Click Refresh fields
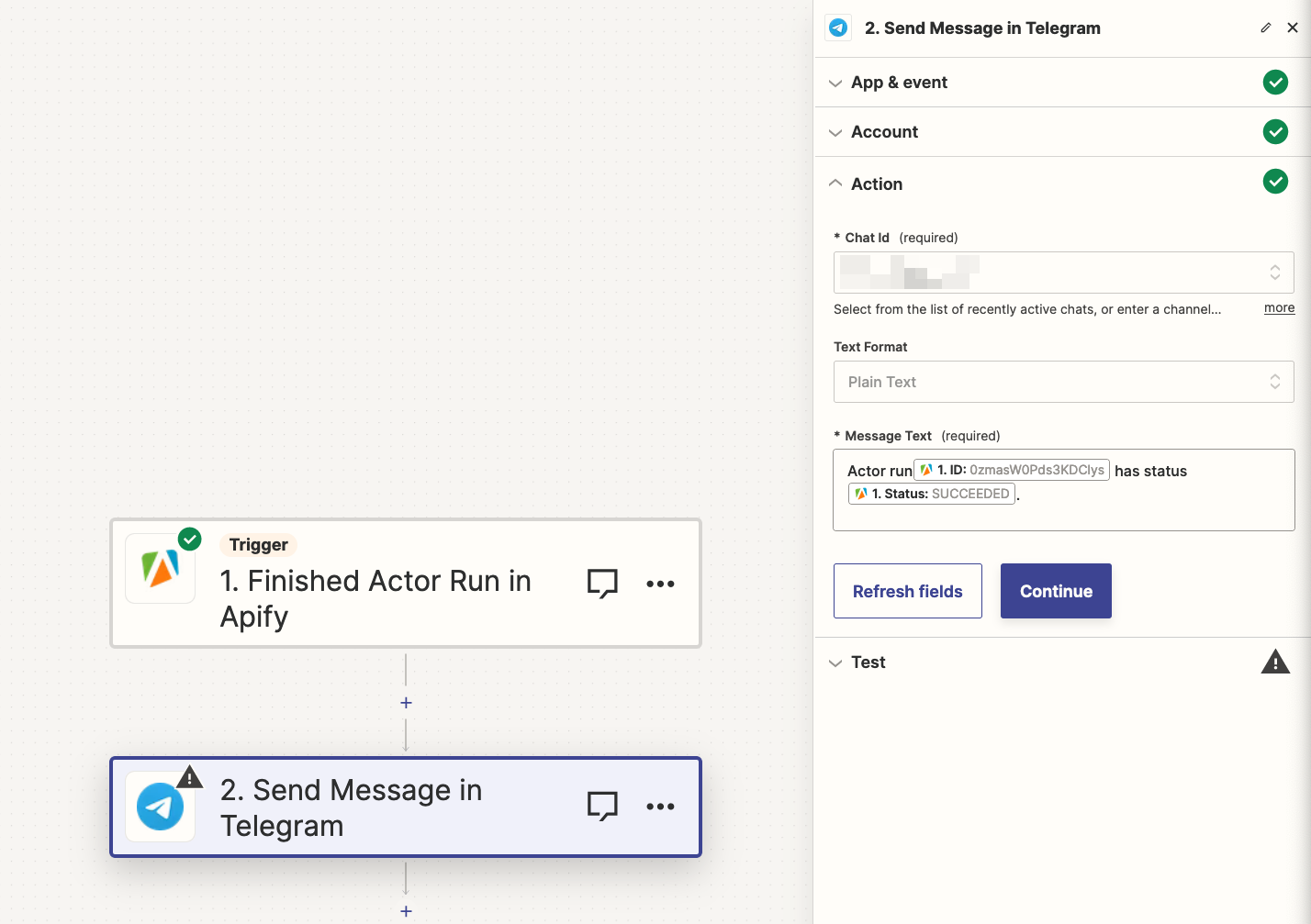Screen dimensions: 1311x924 click(907, 590)
